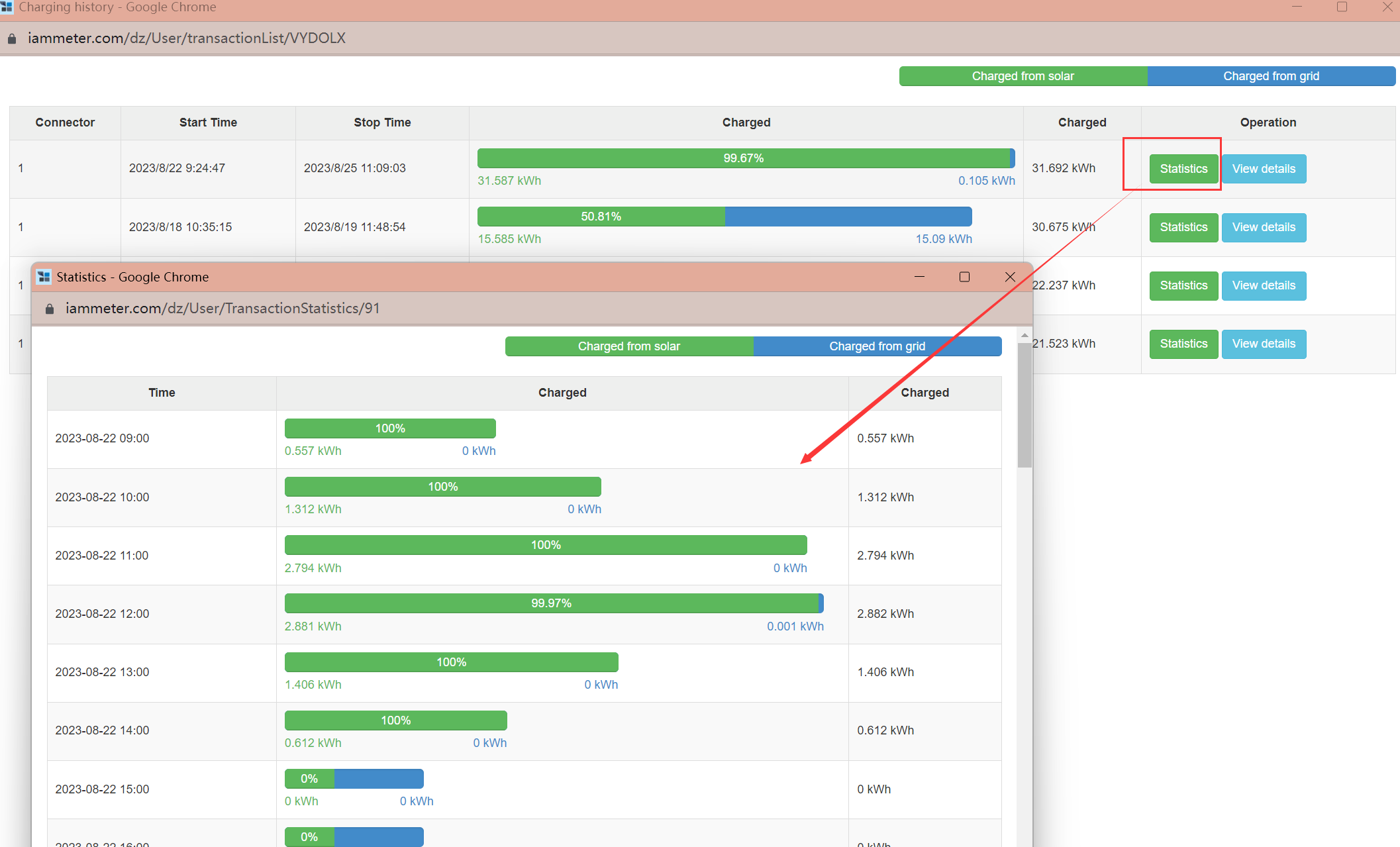The image size is (1400, 847).
Task: View details of the 21.523 kWh row
Action: 1263,344
